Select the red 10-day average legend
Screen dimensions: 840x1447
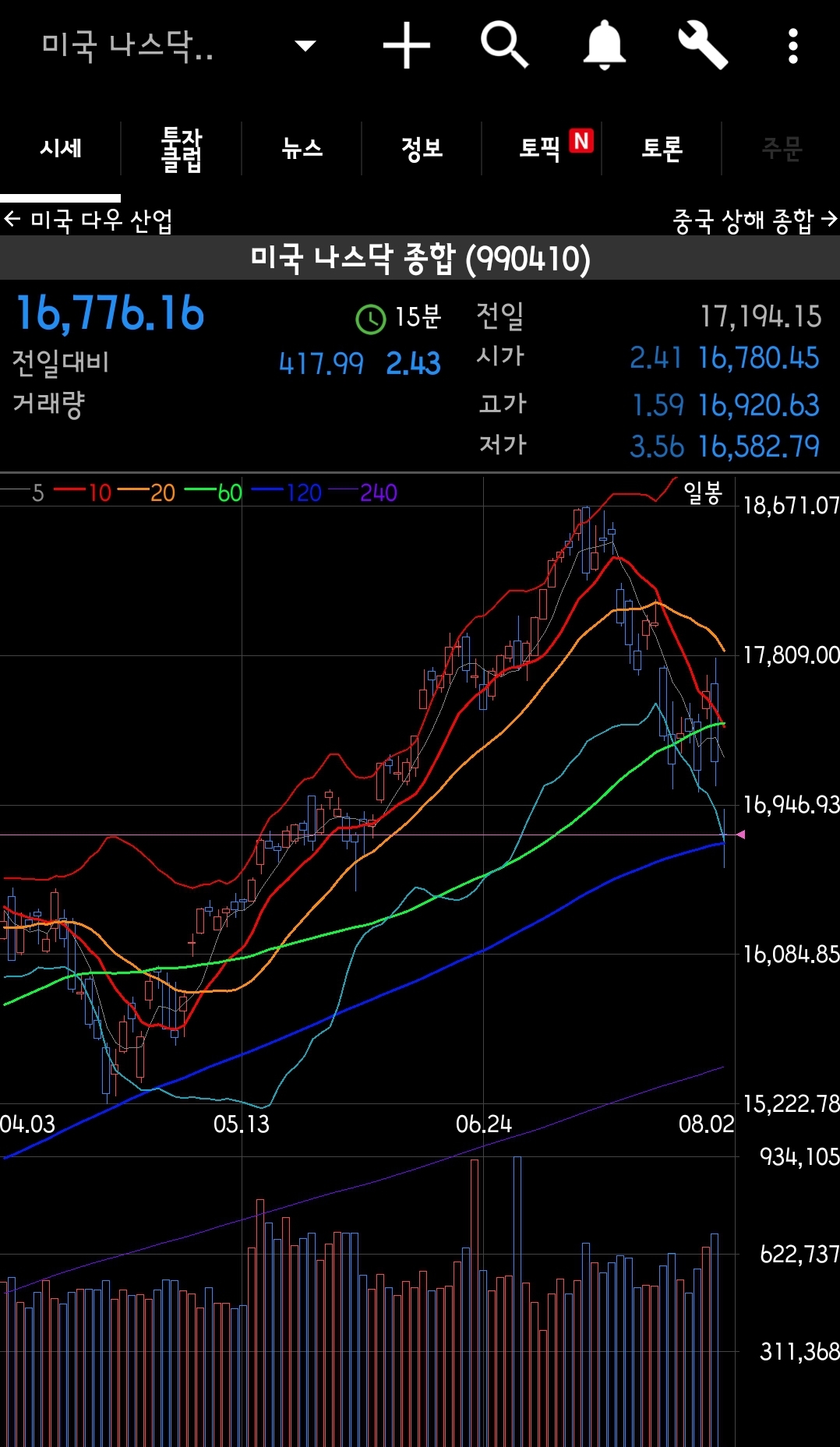click(x=83, y=492)
